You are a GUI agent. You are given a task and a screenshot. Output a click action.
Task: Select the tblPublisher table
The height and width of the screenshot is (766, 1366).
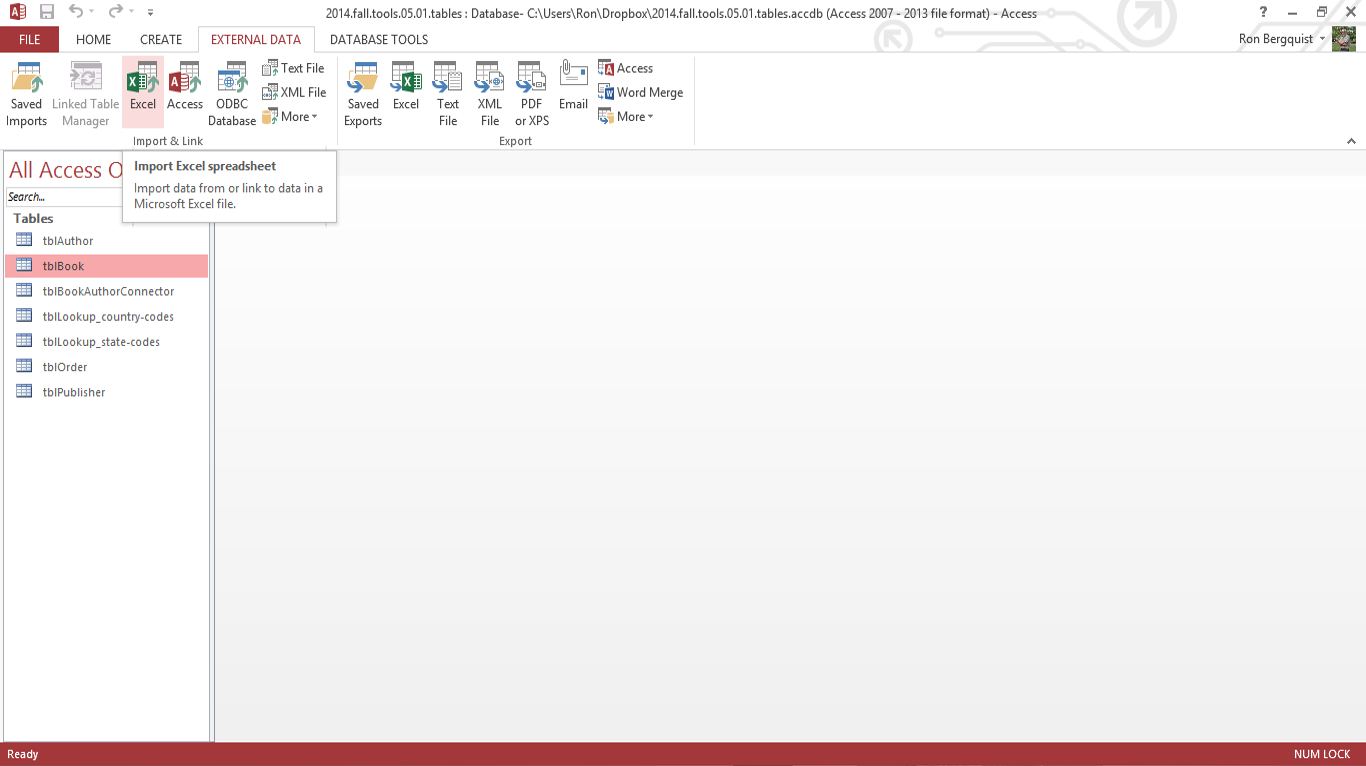point(74,392)
